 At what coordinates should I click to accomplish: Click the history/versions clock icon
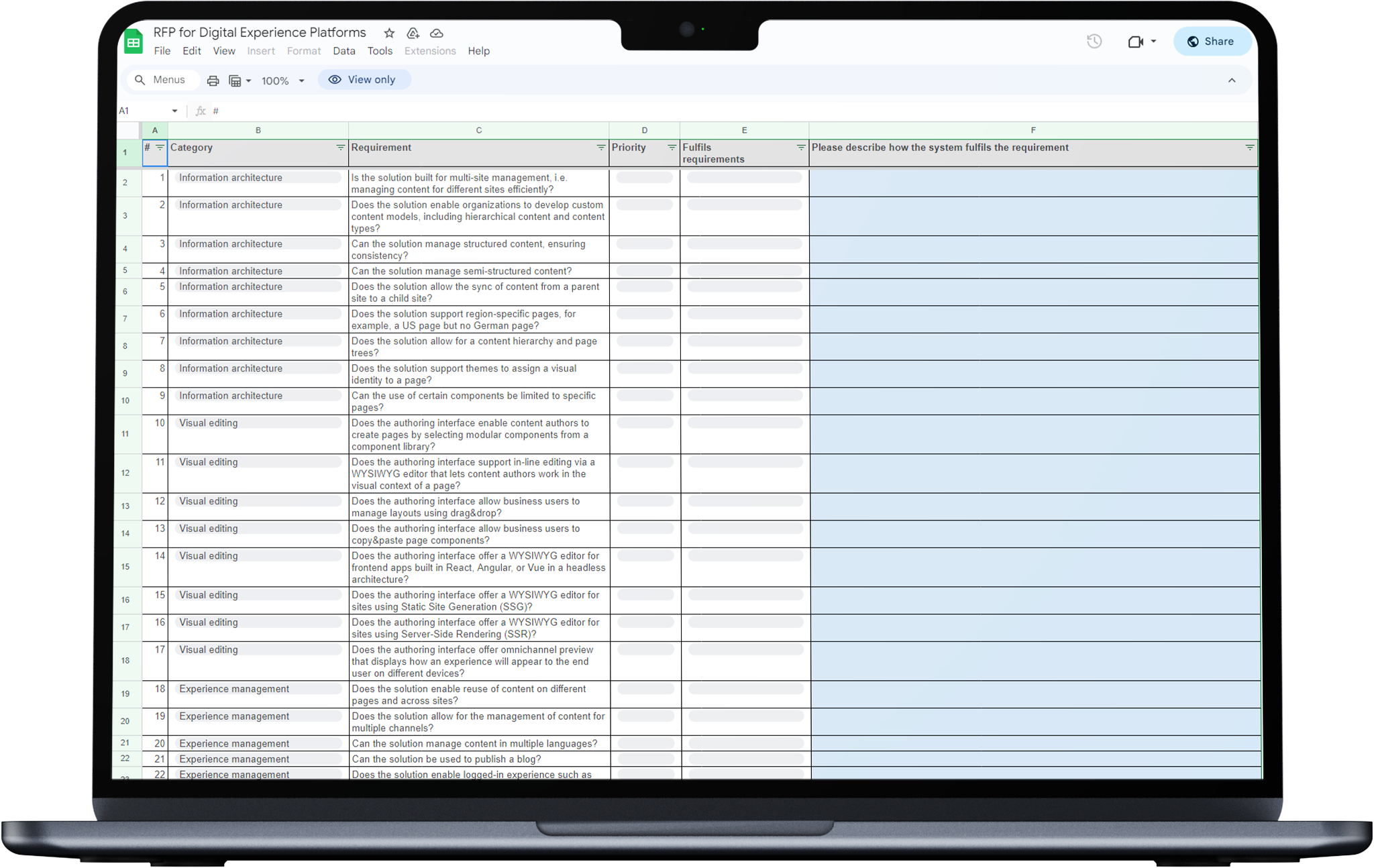1094,41
